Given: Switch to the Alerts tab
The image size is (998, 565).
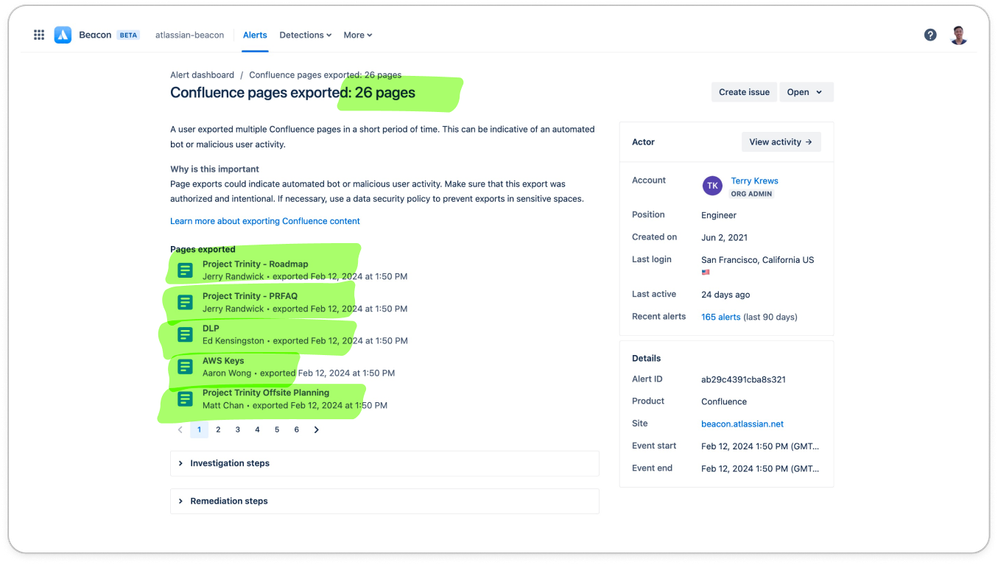Looking at the screenshot, I should tap(255, 35).
